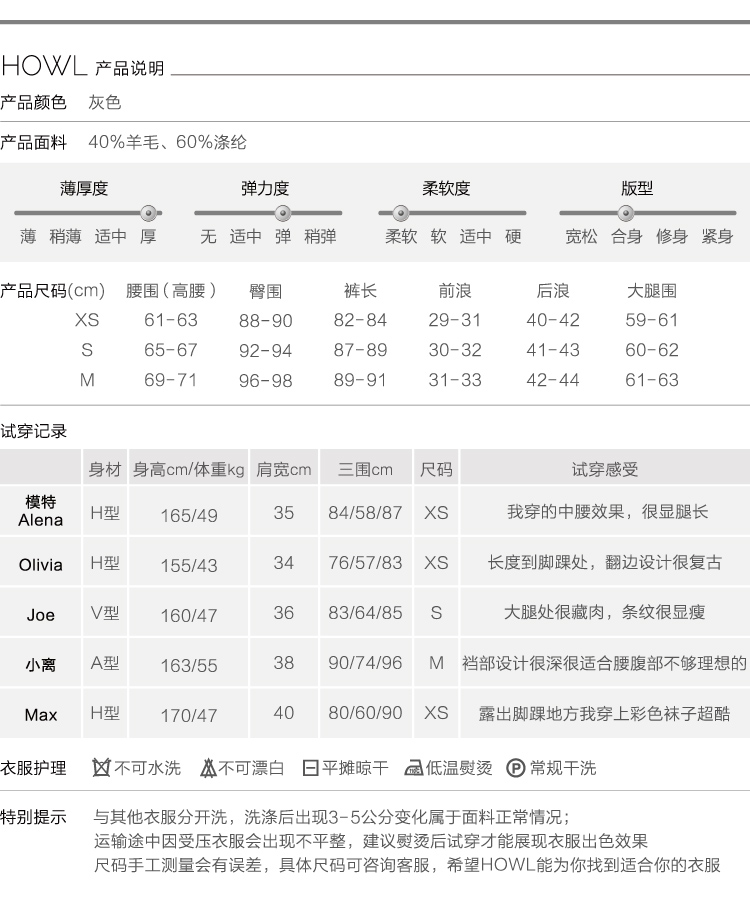Click the no-water-wash icon beside 不可水洗
750x897 pixels.
(x=101, y=768)
